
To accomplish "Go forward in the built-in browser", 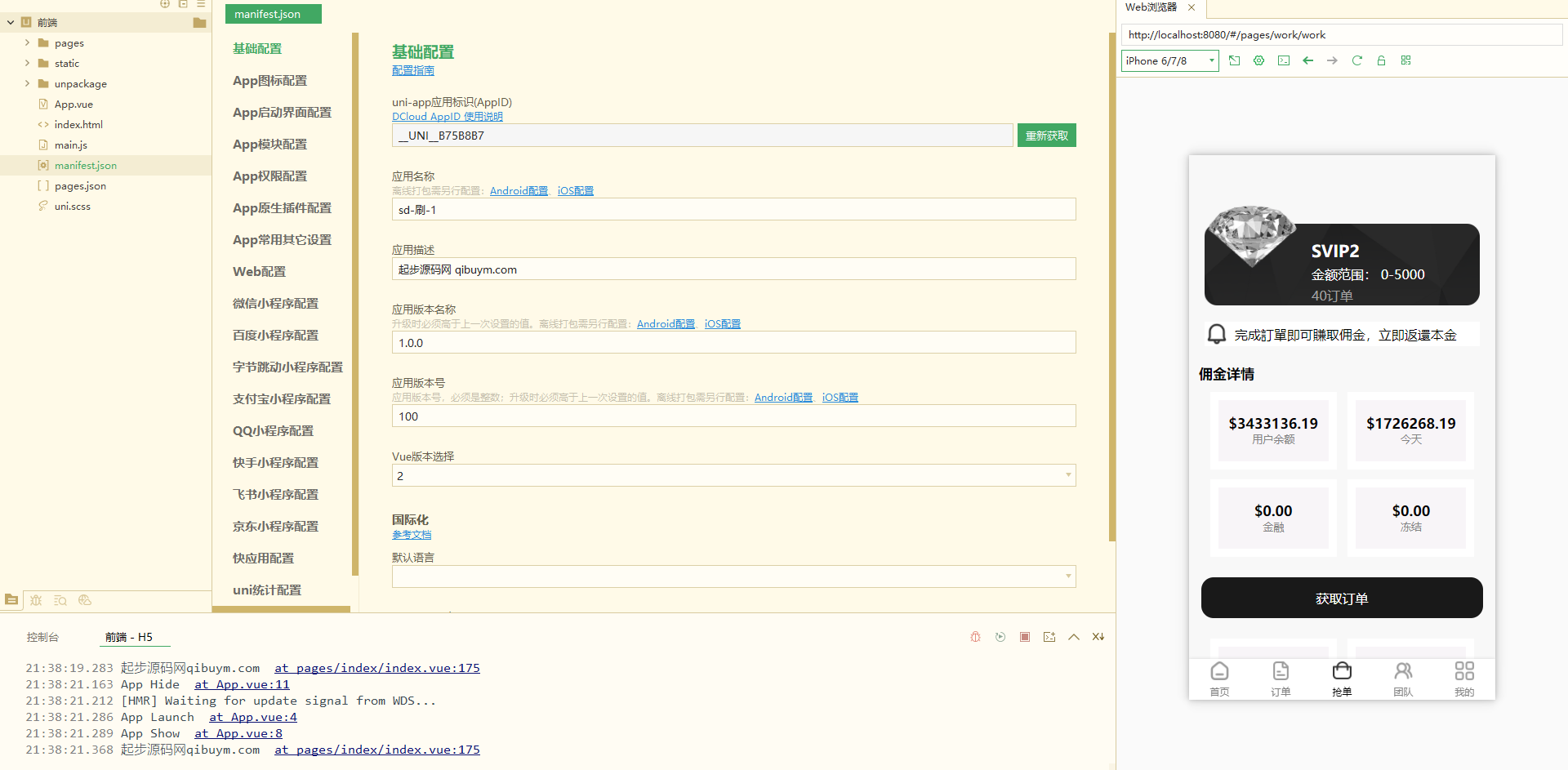I will [1332, 60].
